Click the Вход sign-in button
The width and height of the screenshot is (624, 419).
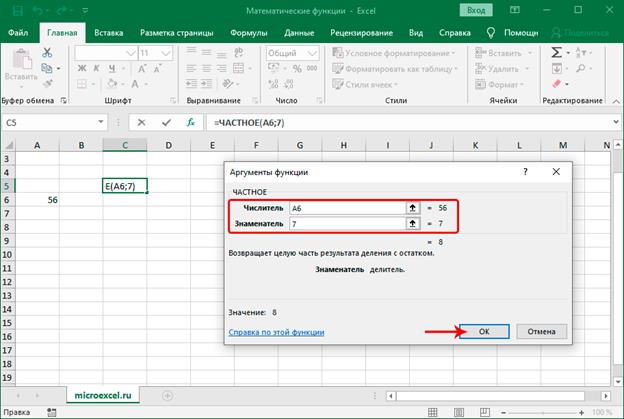[476, 10]
